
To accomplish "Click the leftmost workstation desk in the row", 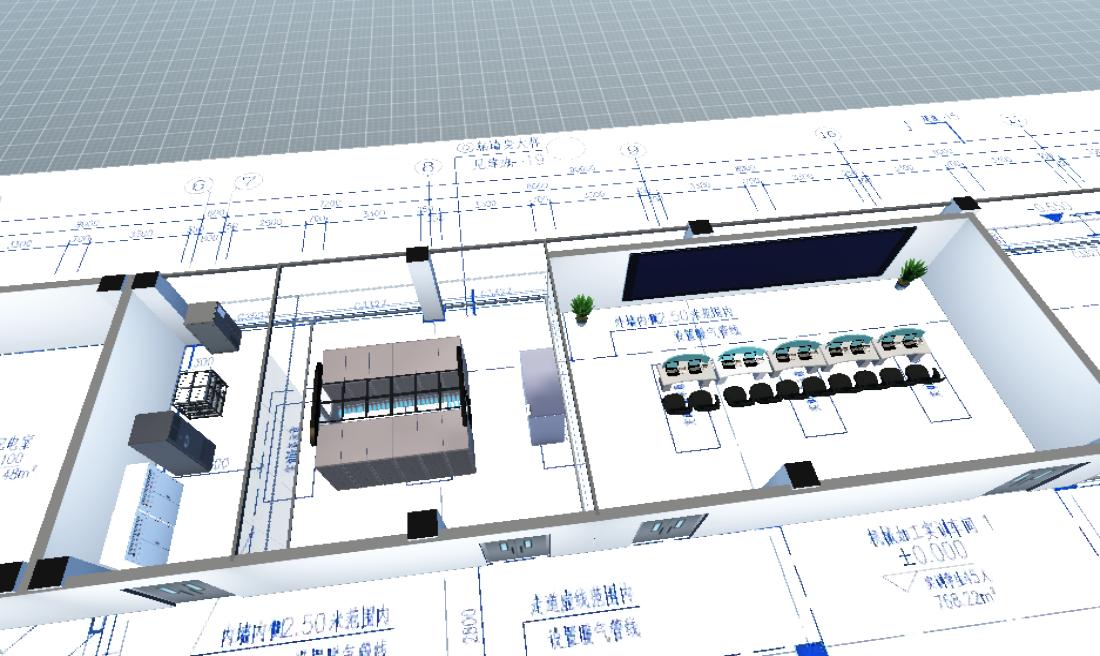I will [x=687, y=369].
